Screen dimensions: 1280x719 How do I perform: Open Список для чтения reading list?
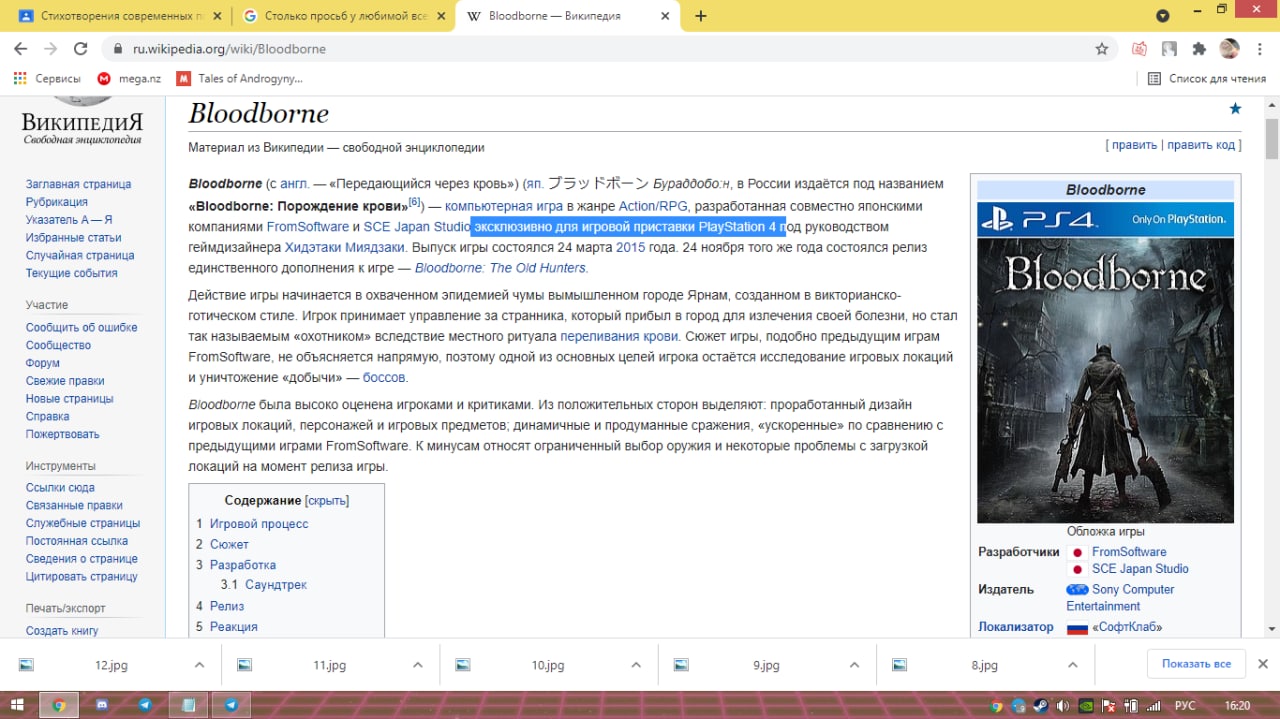coord(1206,78)
